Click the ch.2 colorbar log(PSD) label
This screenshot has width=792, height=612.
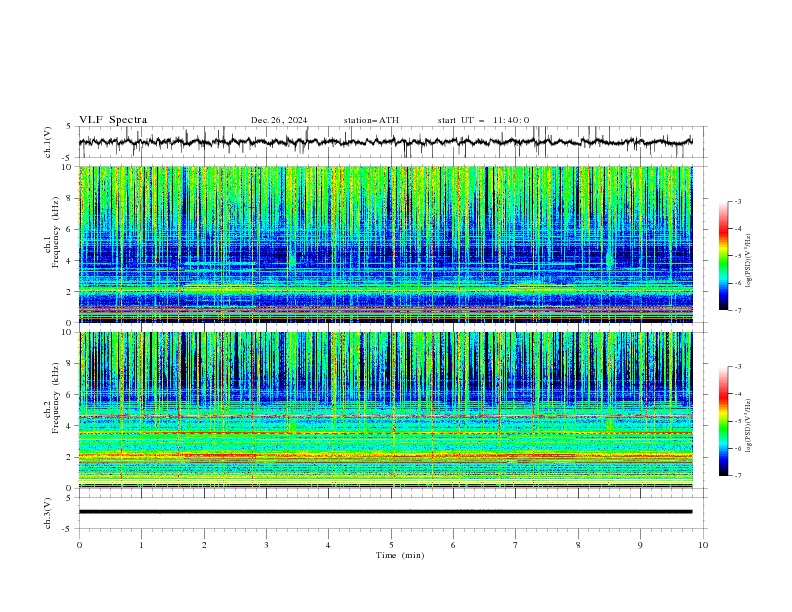pyautogui.click(x=749, y=426)
